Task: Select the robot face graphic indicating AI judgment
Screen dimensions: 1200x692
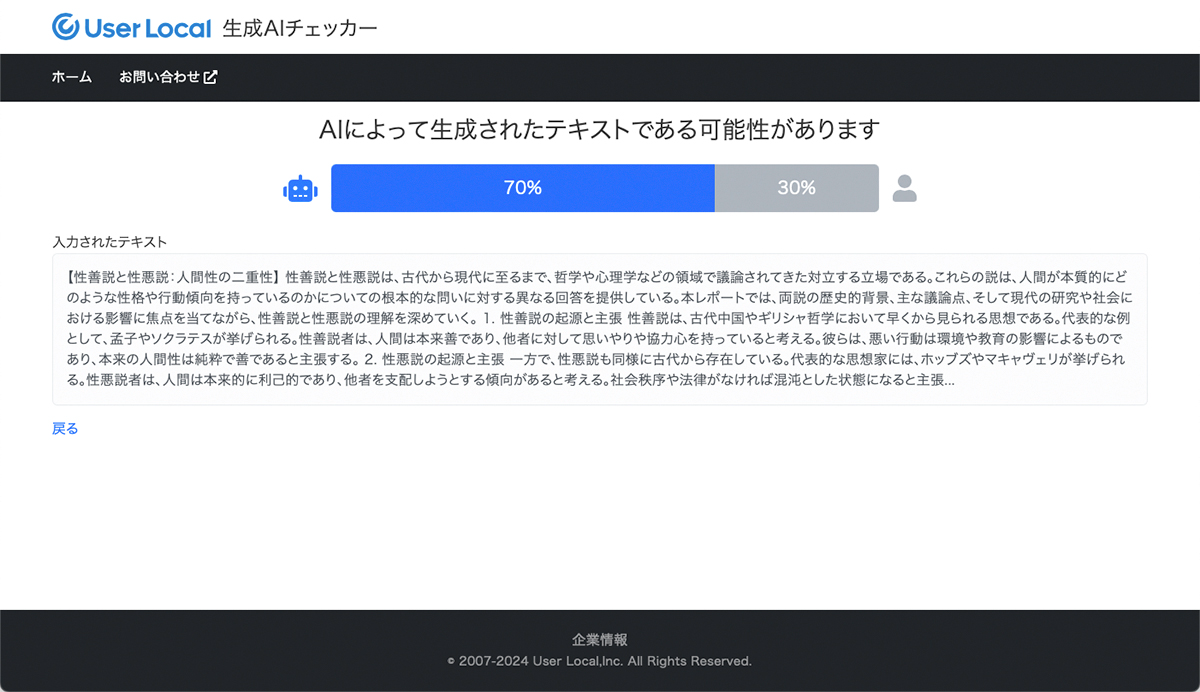Action: click(299, 188)
